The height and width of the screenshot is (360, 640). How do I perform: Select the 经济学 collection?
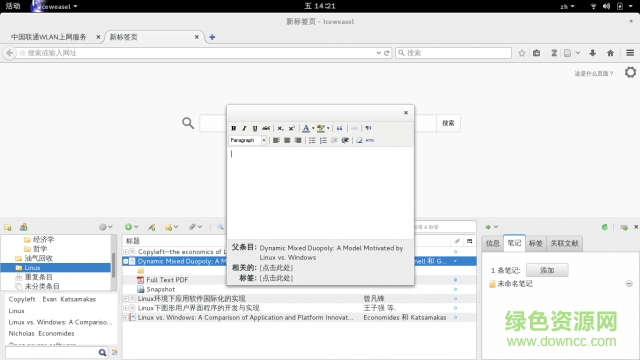pyautogui.click(x=43, y=240)
